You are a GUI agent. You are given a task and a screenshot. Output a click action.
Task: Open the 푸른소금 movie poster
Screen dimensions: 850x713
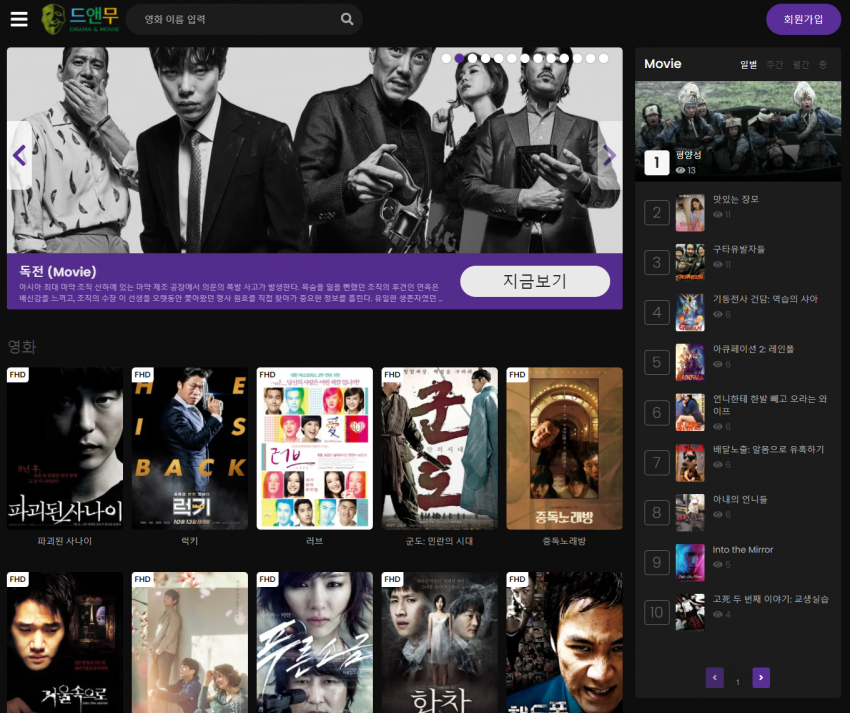click(x=314, y=643)
